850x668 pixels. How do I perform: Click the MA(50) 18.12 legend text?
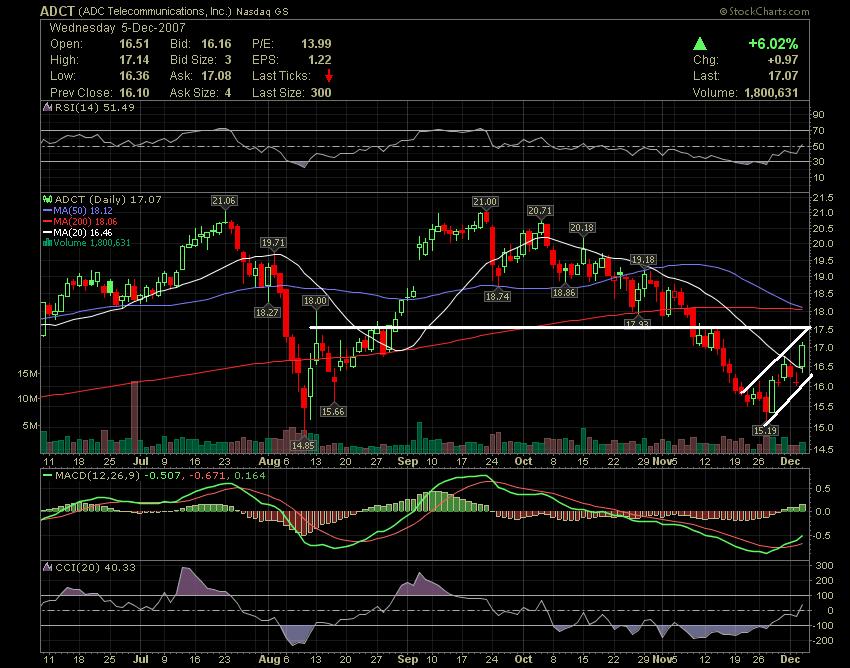coord(82,210)
